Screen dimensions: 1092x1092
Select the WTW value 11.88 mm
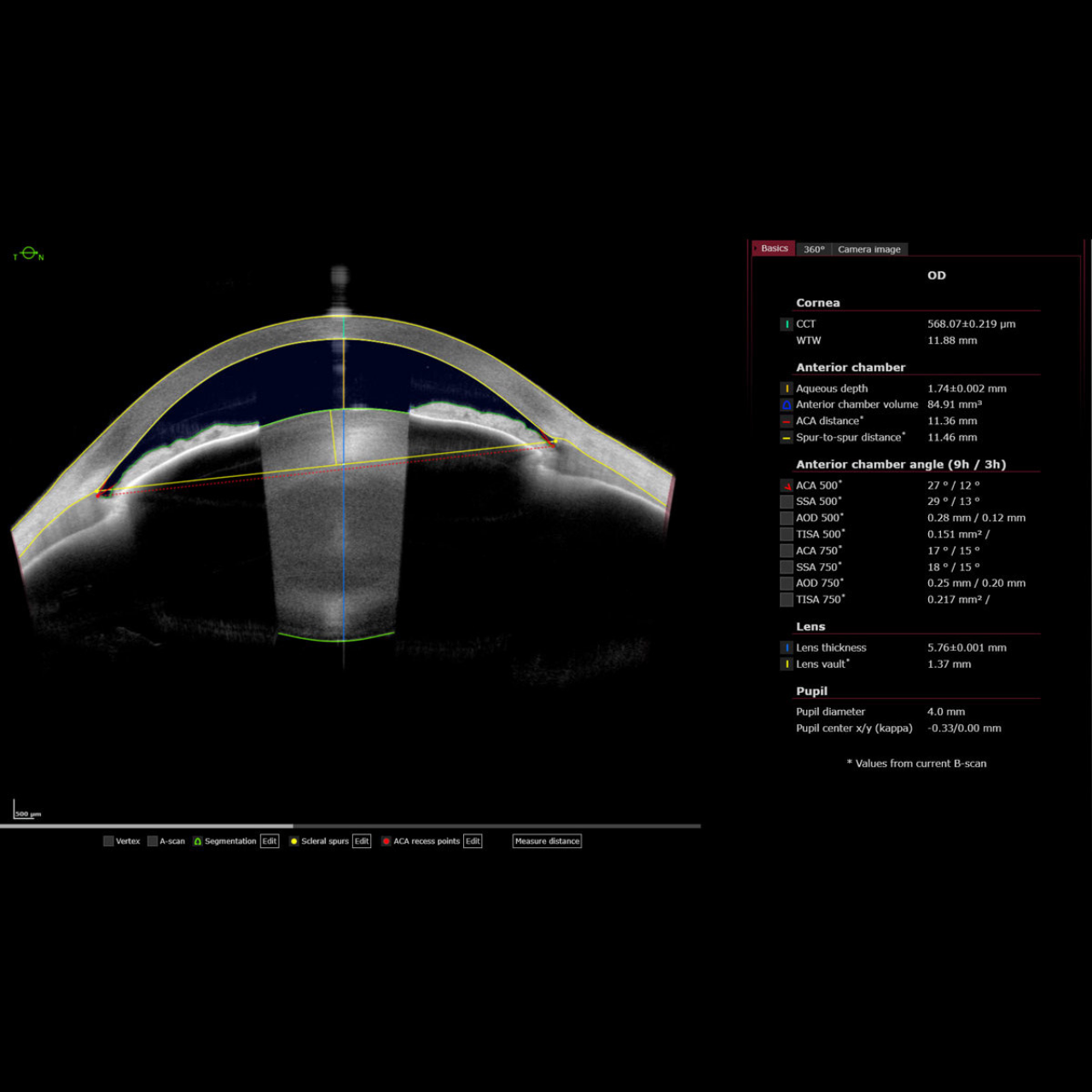tap(952, 340)
